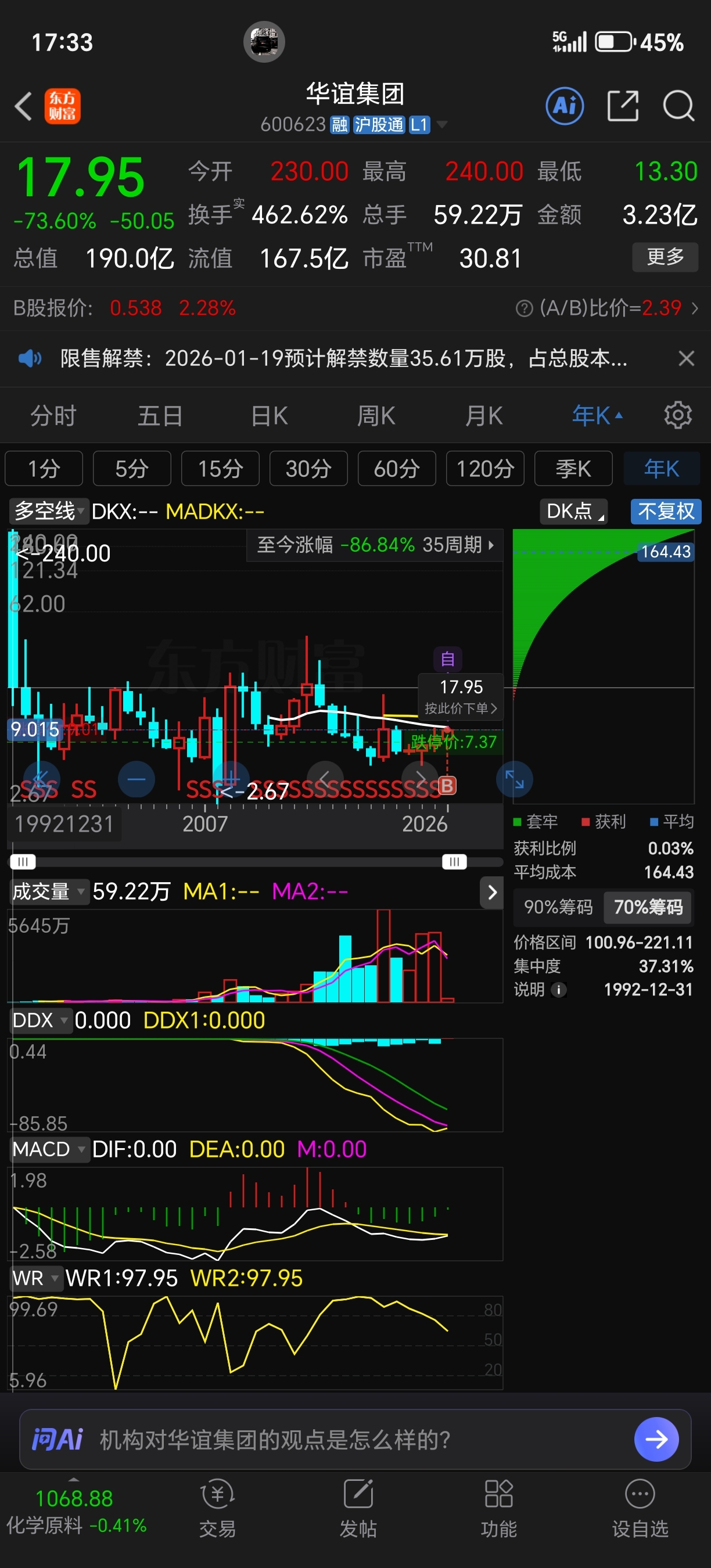Switch to 月K chart tab
This screenshot has height=1568, width=711.
tap(484, 416)
